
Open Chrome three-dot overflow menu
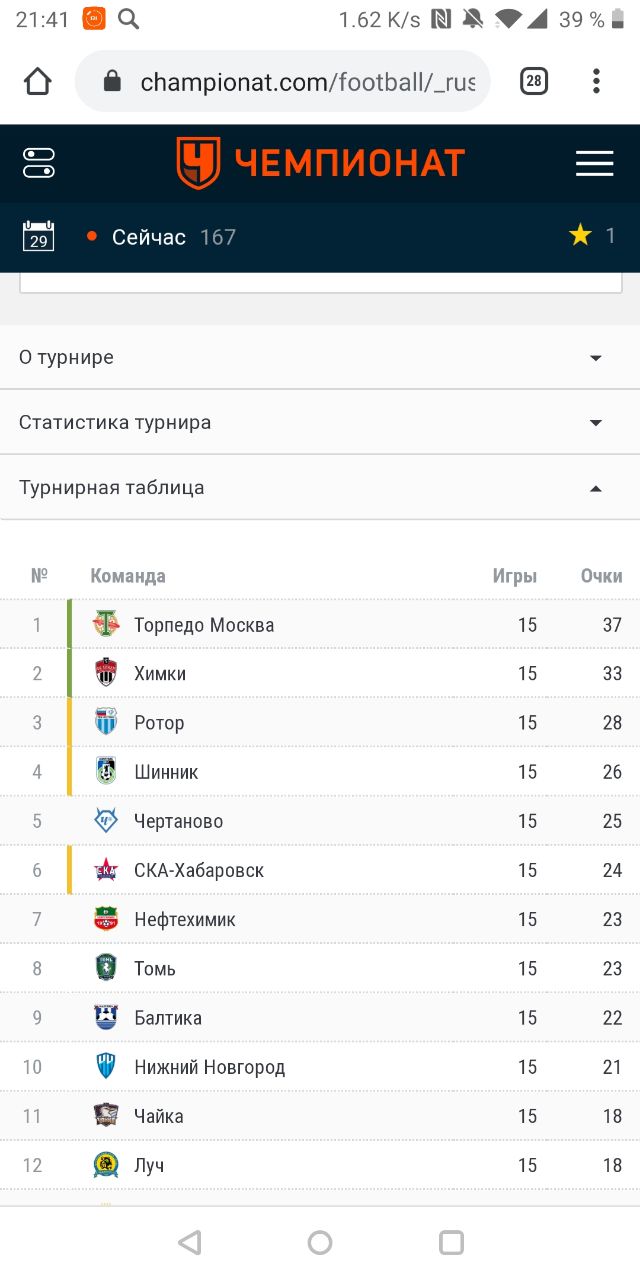tap(596, 81)
